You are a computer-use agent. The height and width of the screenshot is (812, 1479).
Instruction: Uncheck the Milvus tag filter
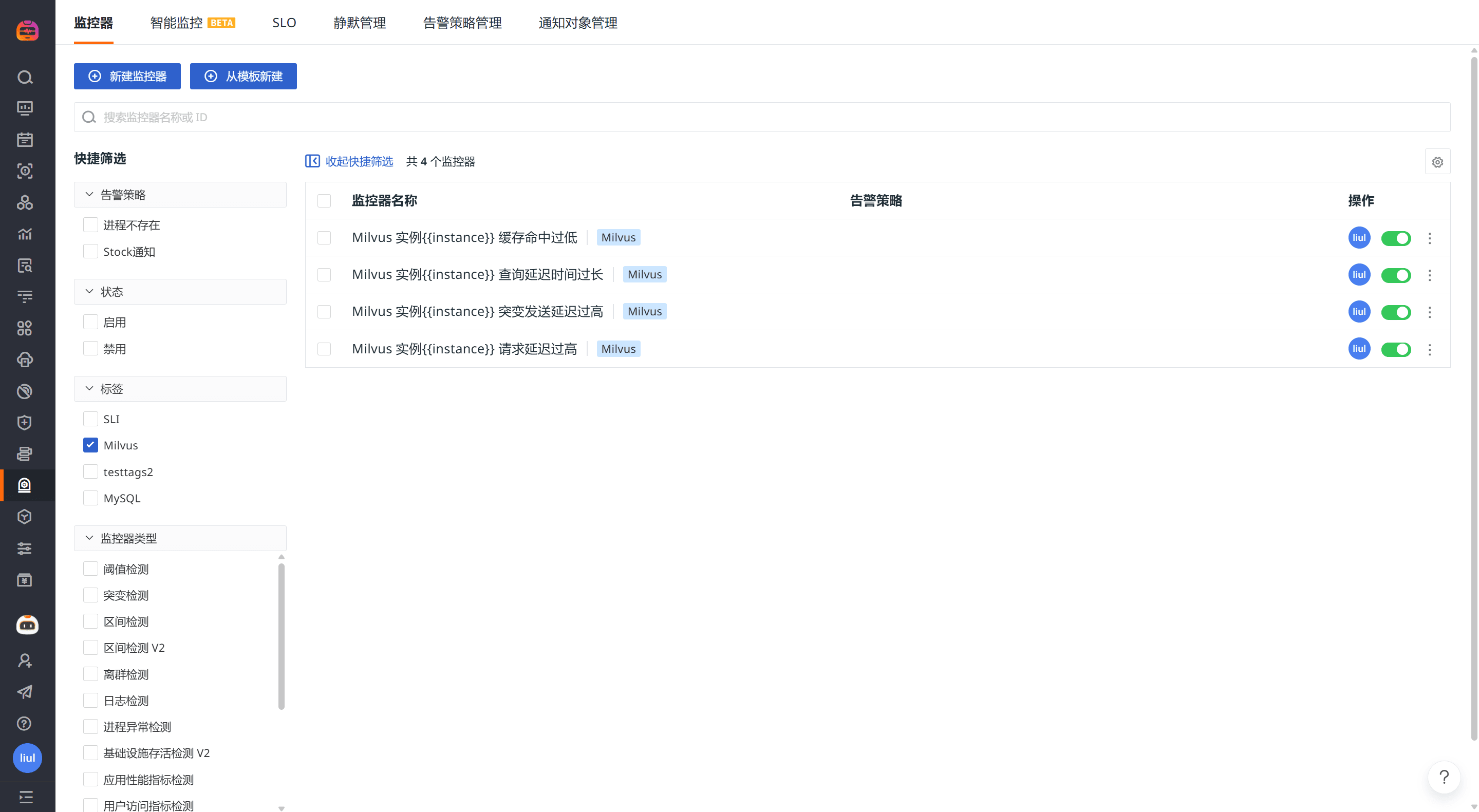pos(91,445)
